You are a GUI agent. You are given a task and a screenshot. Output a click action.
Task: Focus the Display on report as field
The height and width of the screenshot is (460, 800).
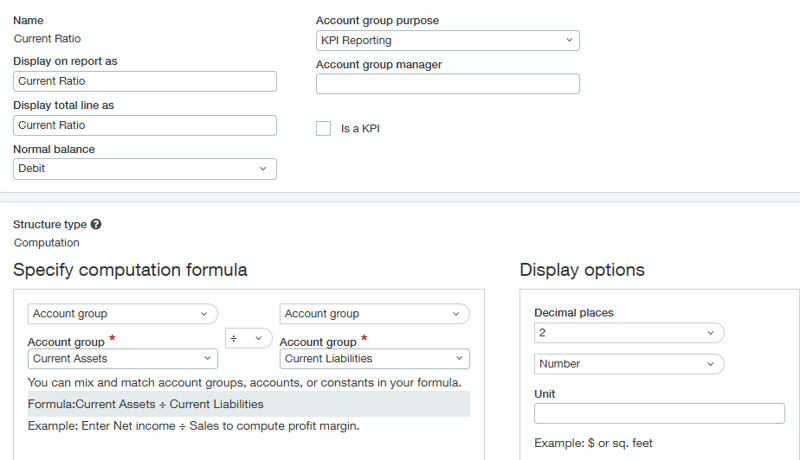pyautogui.click(x=144, y=82)
